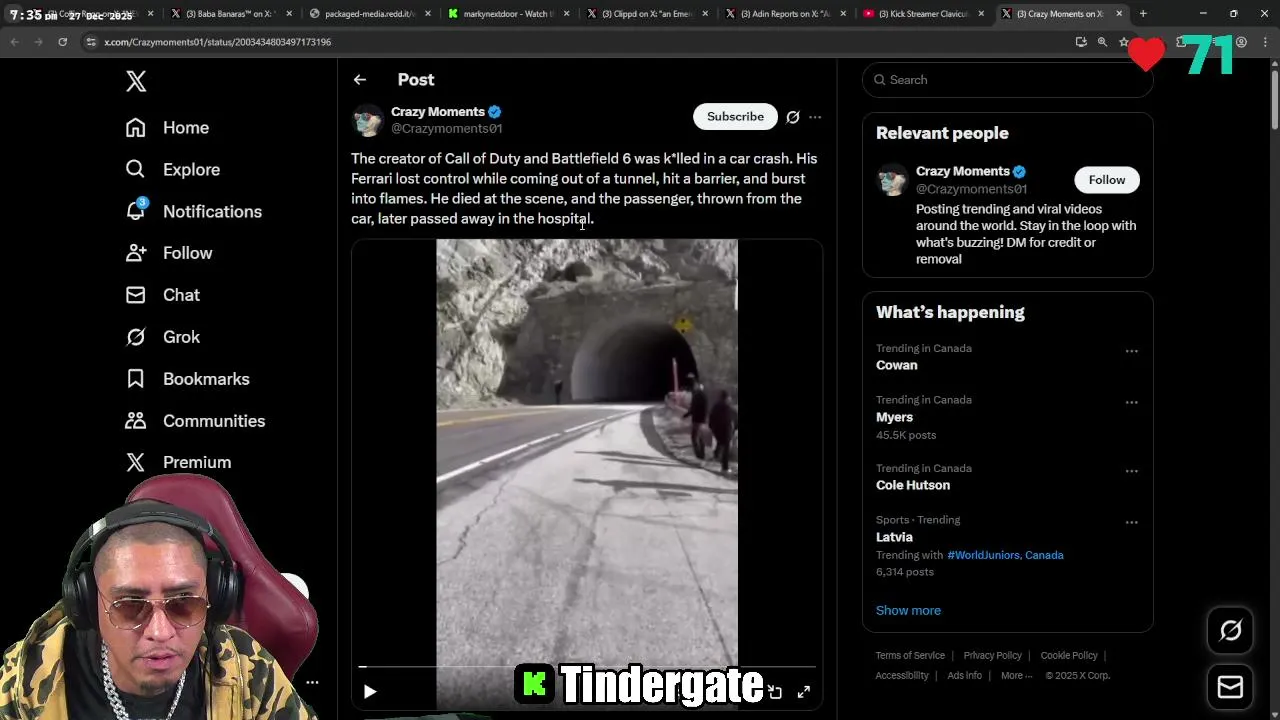Open the Cole Hutson trending topic

[x=913, y=486]
